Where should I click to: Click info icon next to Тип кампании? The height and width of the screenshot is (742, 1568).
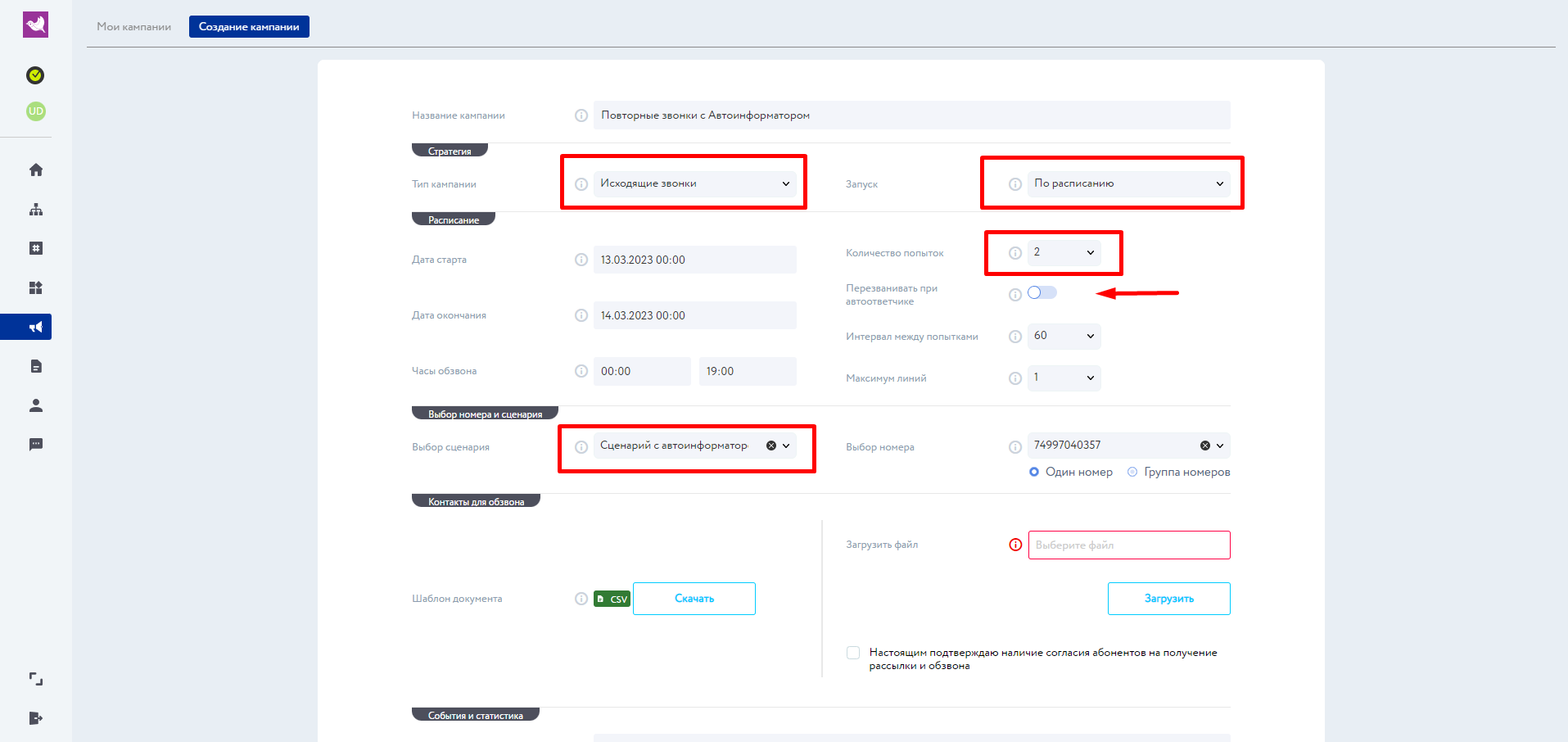[581, 184]
